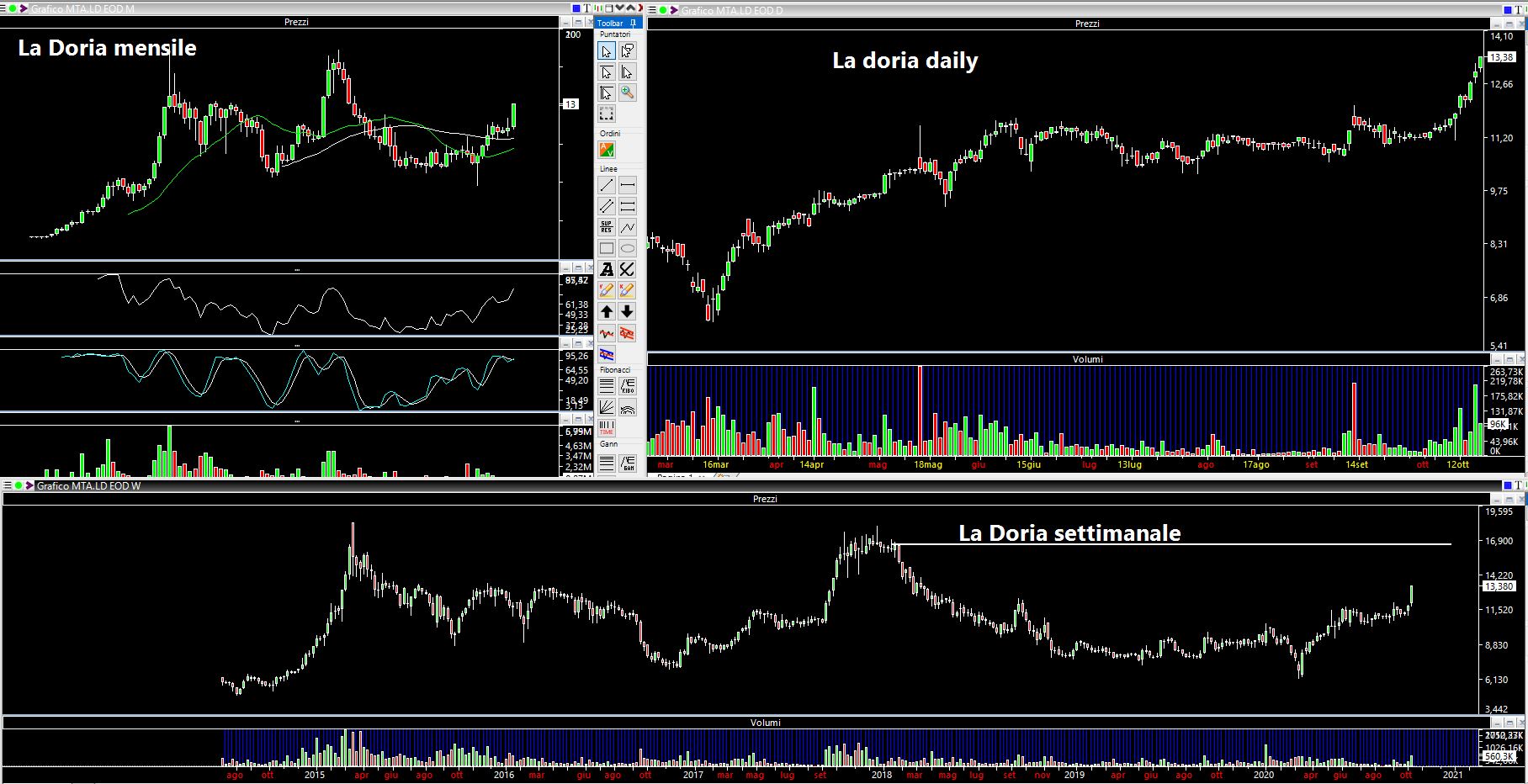Pick the diagonal trend line tool
This screenshot has height=784, width=1528.
click(607, 185)
